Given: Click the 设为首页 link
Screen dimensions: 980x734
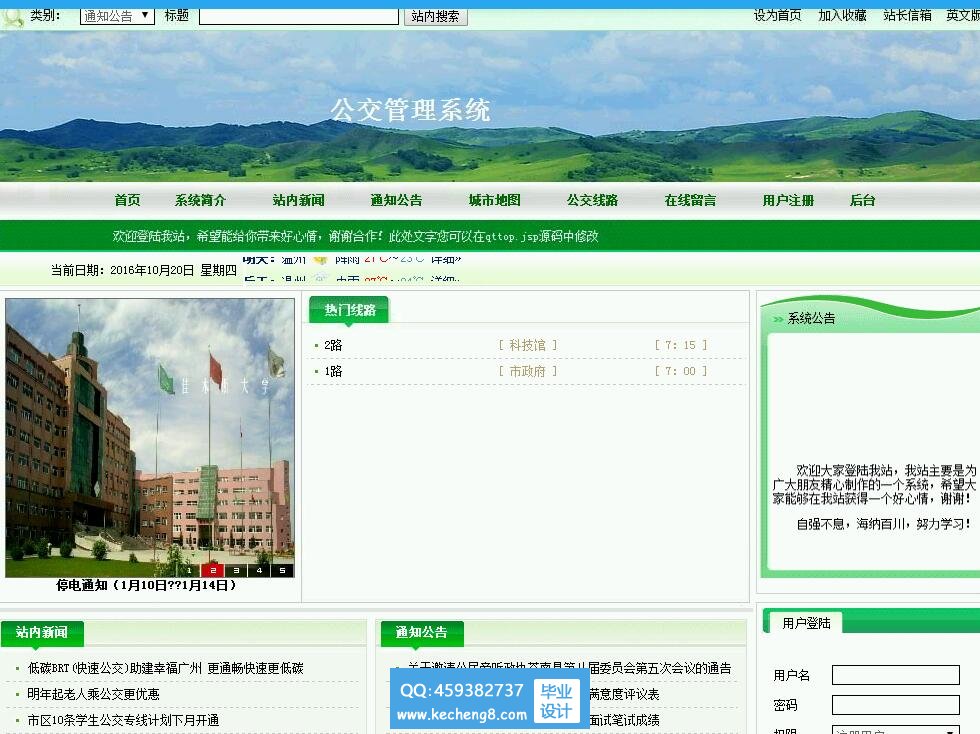Looking at the screenshot, I should 778,16.
